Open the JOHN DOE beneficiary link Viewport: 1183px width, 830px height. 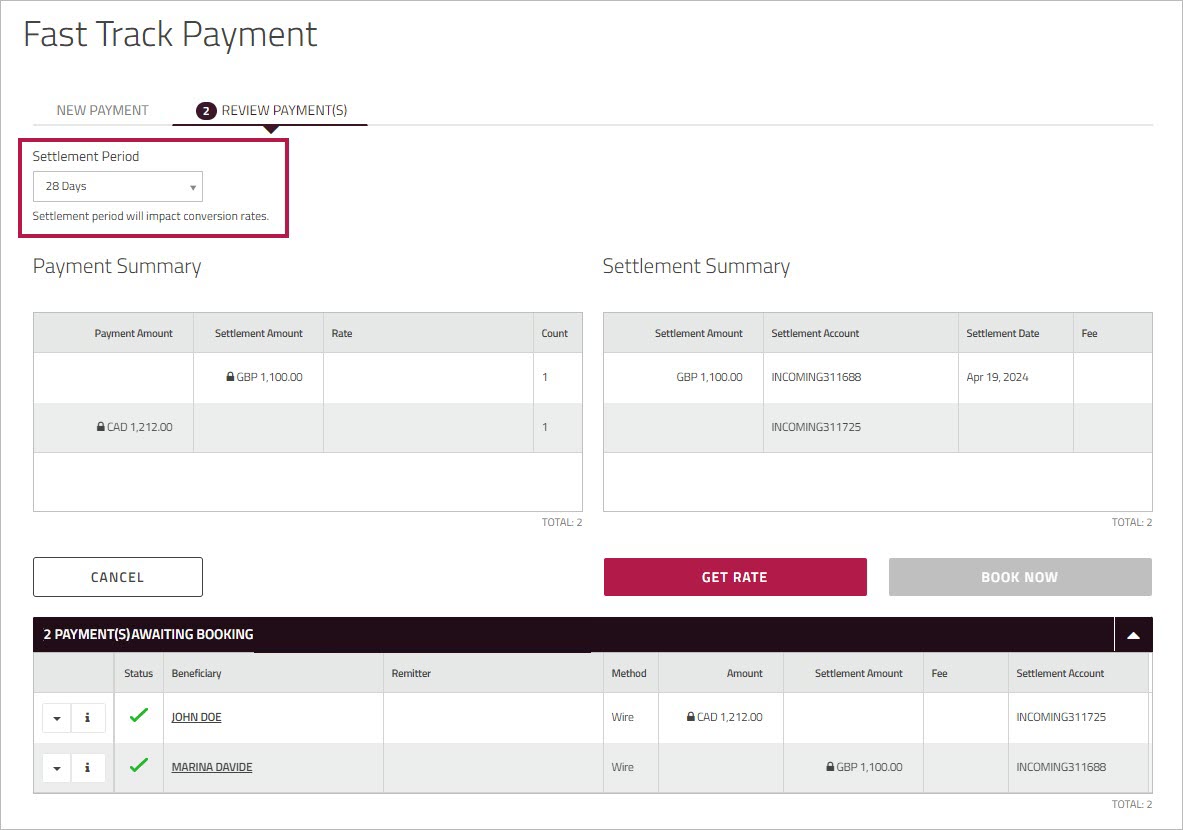click(196, 717)
